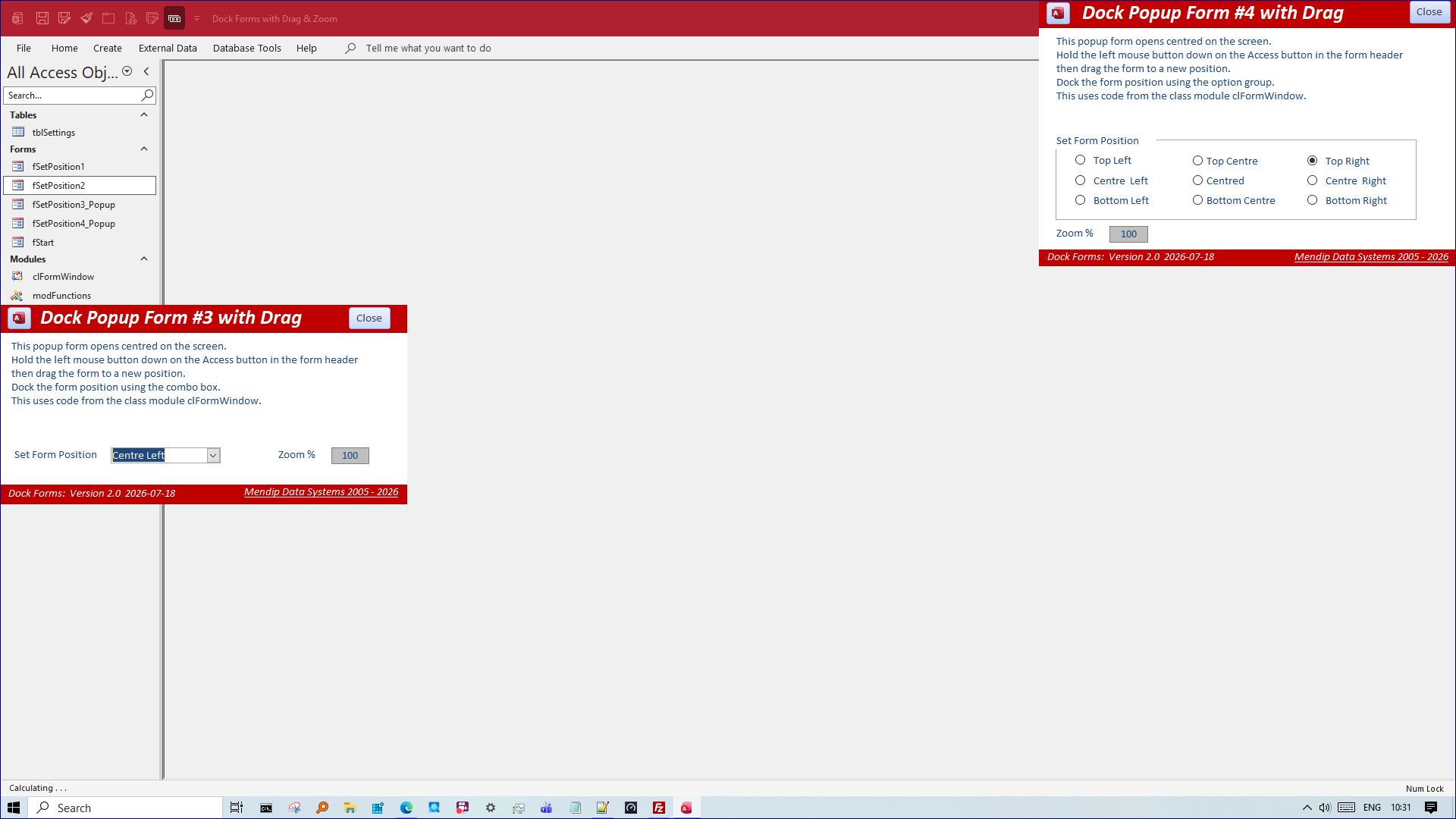Viewport: 1456px width, 819px height.
Task: Open the Database Tools tab
Action: [247, 48]
